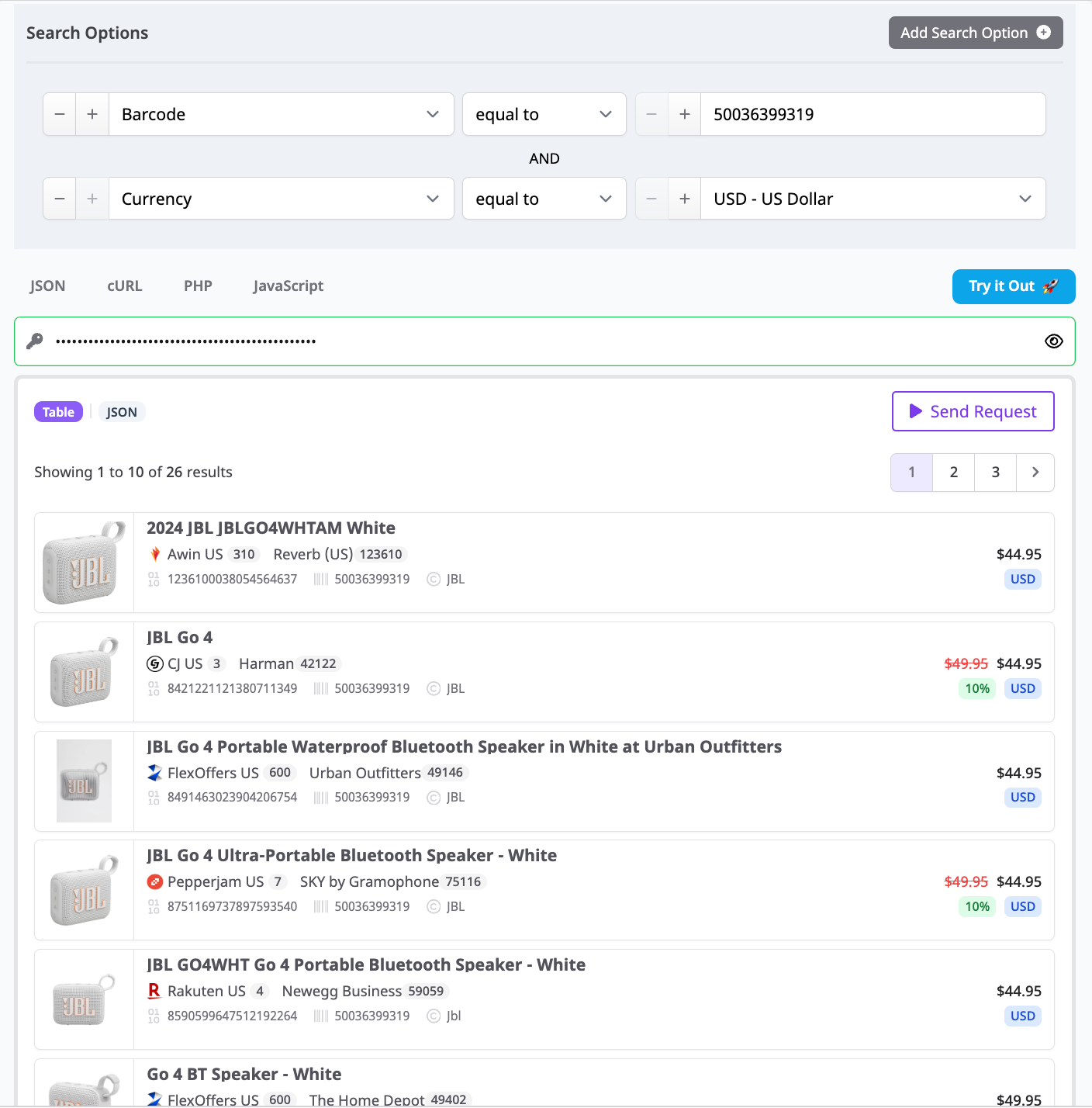The width and height of the screenshot is (1092, 1108).
Task: Click the 10% discount badge on Harman listing
Action: coord(977,688)
